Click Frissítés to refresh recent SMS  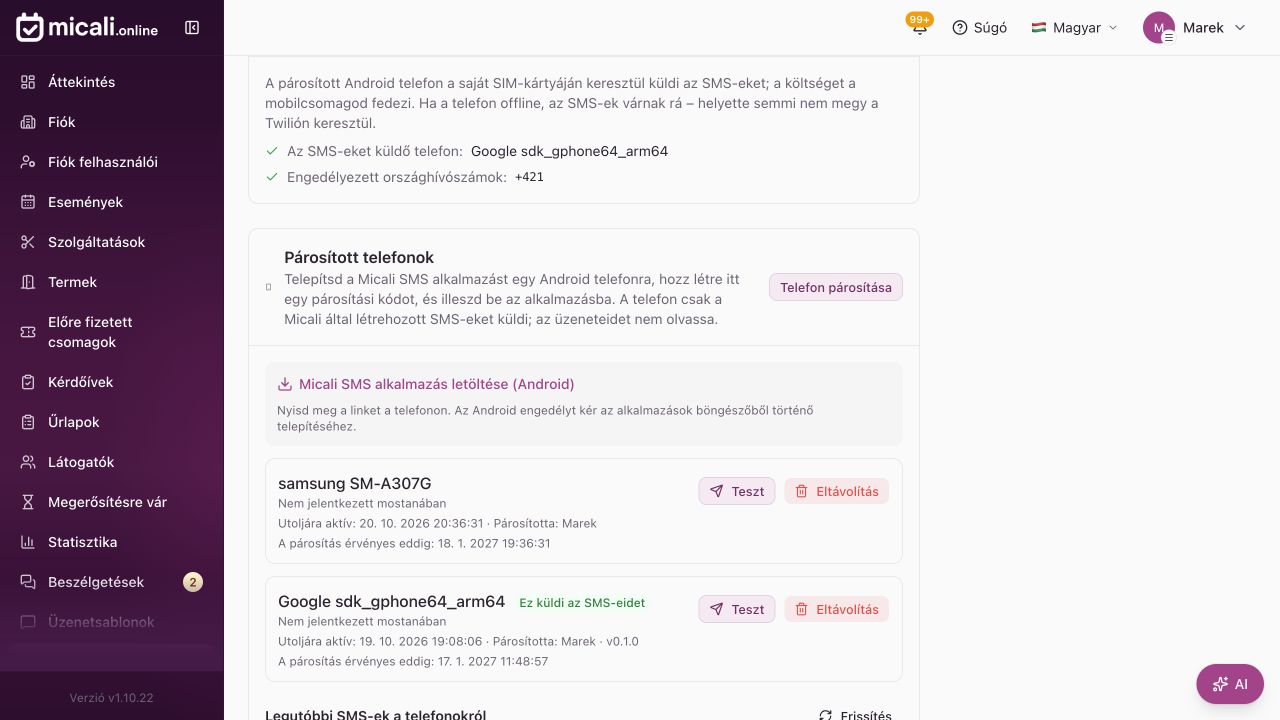click(x=855, y=715)
